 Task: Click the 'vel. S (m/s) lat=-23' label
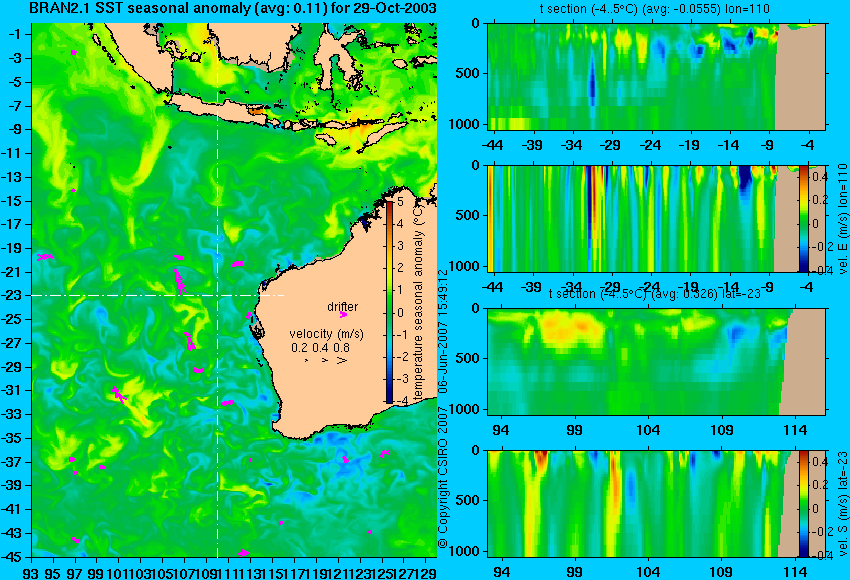click(842, 504)
